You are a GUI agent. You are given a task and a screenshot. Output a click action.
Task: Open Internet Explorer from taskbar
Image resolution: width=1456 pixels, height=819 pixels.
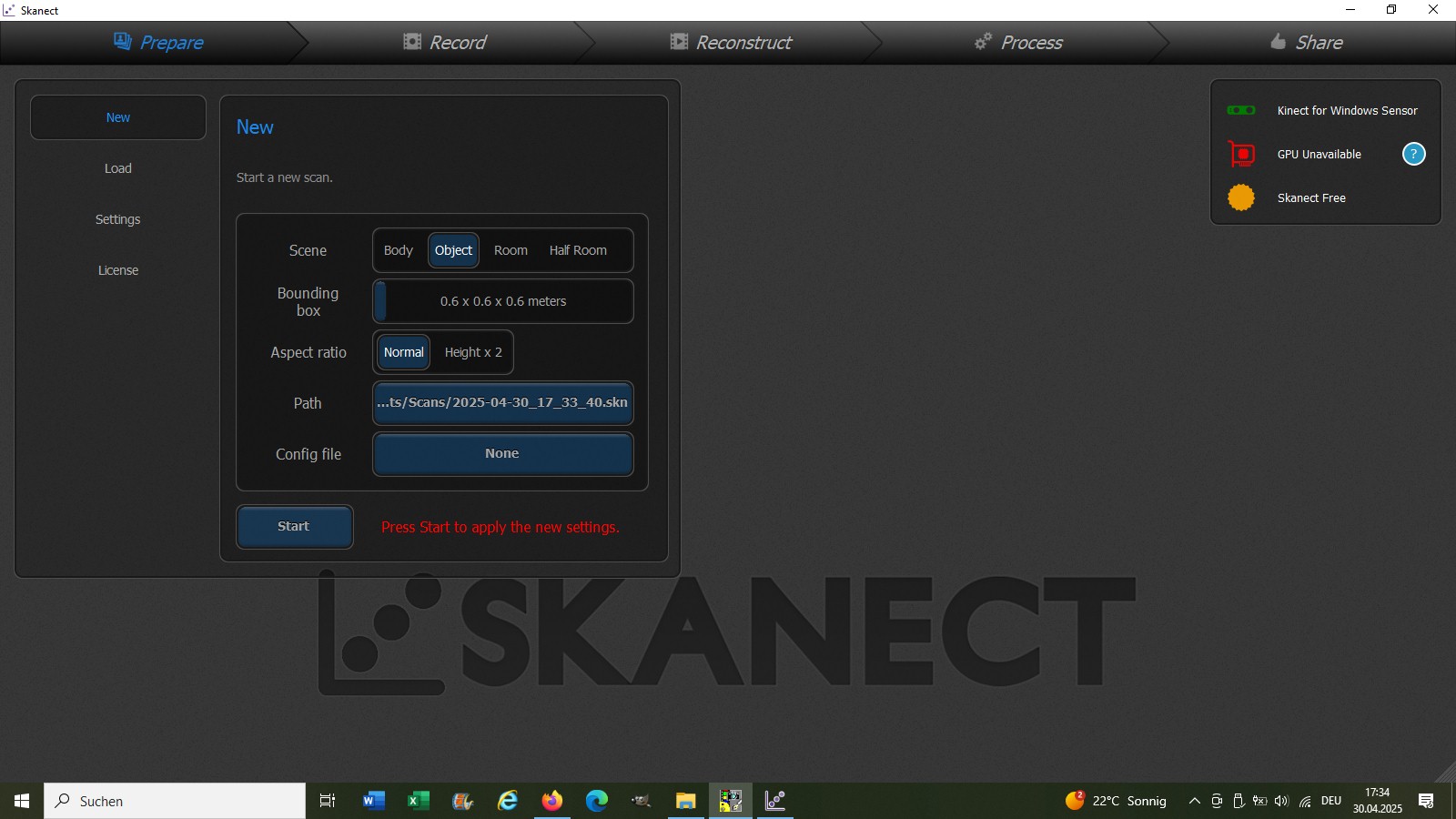508,801
